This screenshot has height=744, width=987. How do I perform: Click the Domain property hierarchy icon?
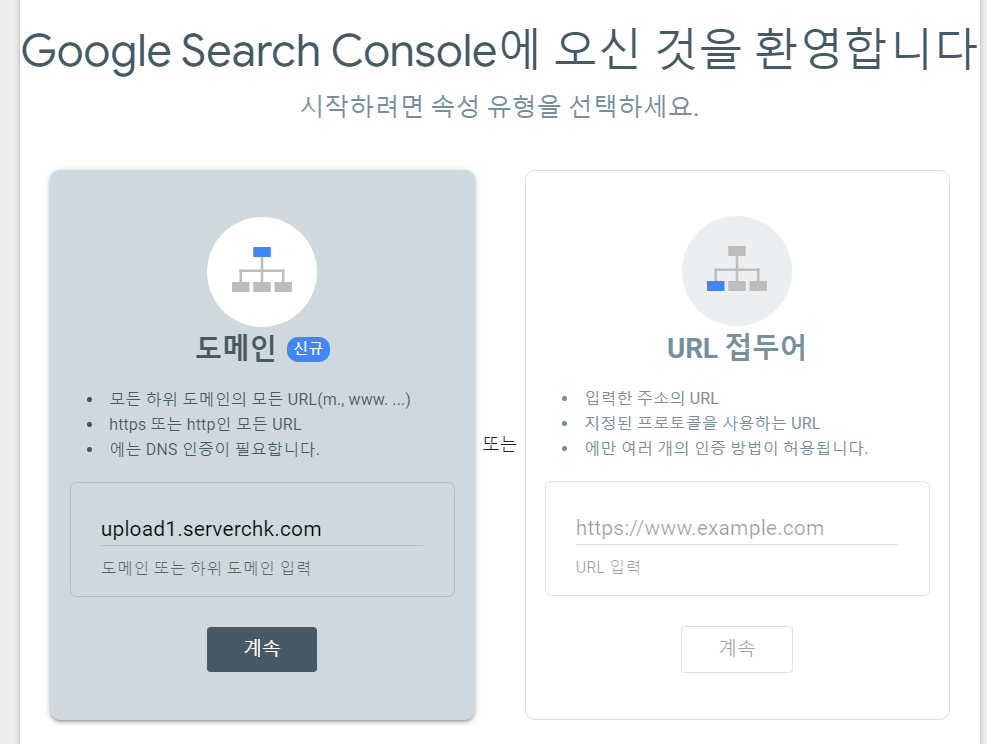(262, 272)
